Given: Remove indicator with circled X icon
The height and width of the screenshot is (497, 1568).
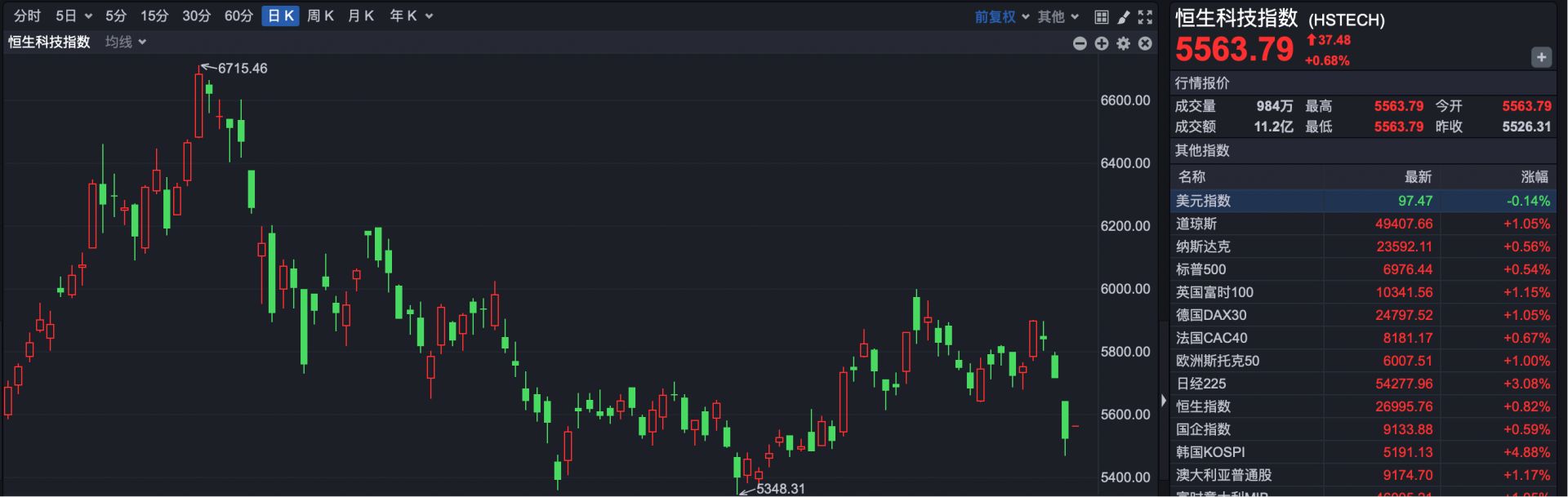Looking at the screenshot, I should click(1145, 43).
